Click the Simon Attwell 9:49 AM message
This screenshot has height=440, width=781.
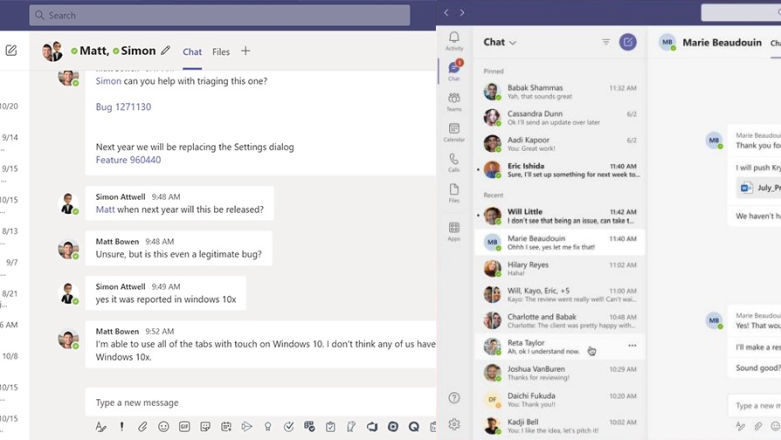pyautogui.click(x=165, y=293)
